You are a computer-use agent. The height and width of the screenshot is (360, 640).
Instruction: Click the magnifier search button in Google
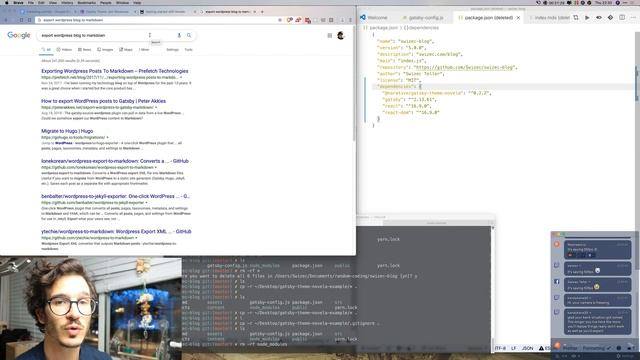point(189,36)
